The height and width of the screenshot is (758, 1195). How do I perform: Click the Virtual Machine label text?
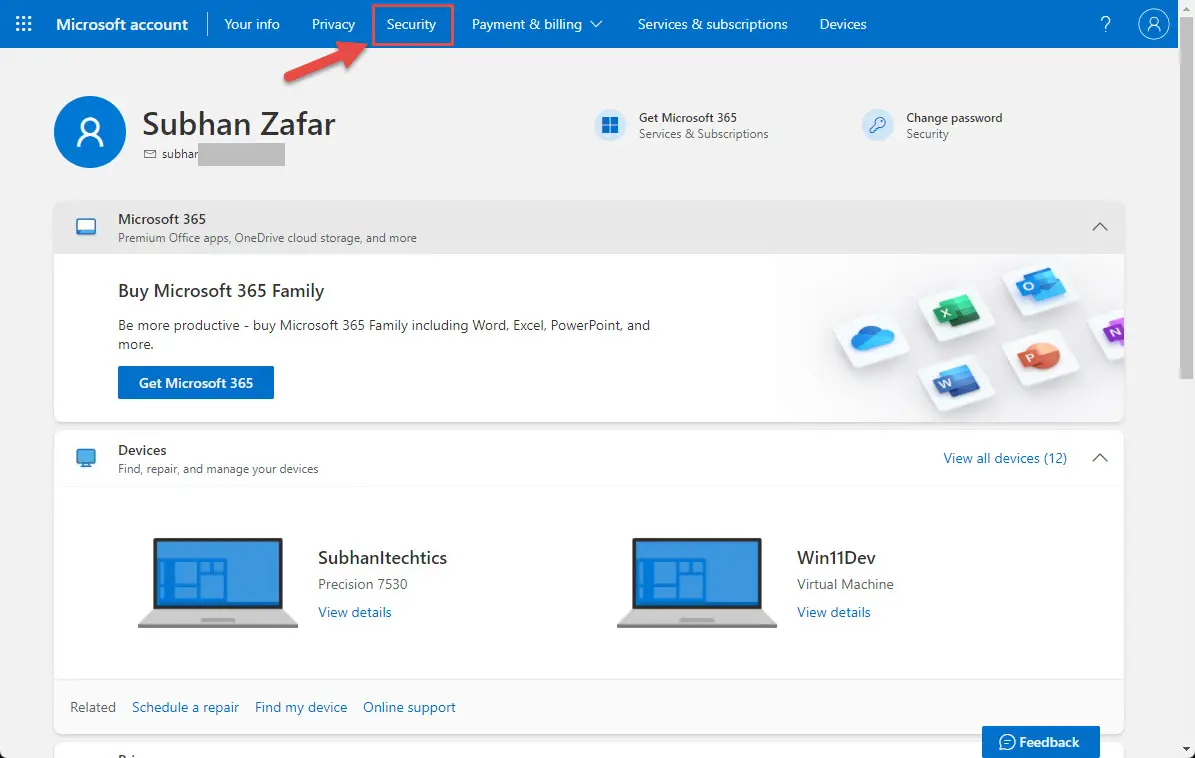click(x=845, y=584)
